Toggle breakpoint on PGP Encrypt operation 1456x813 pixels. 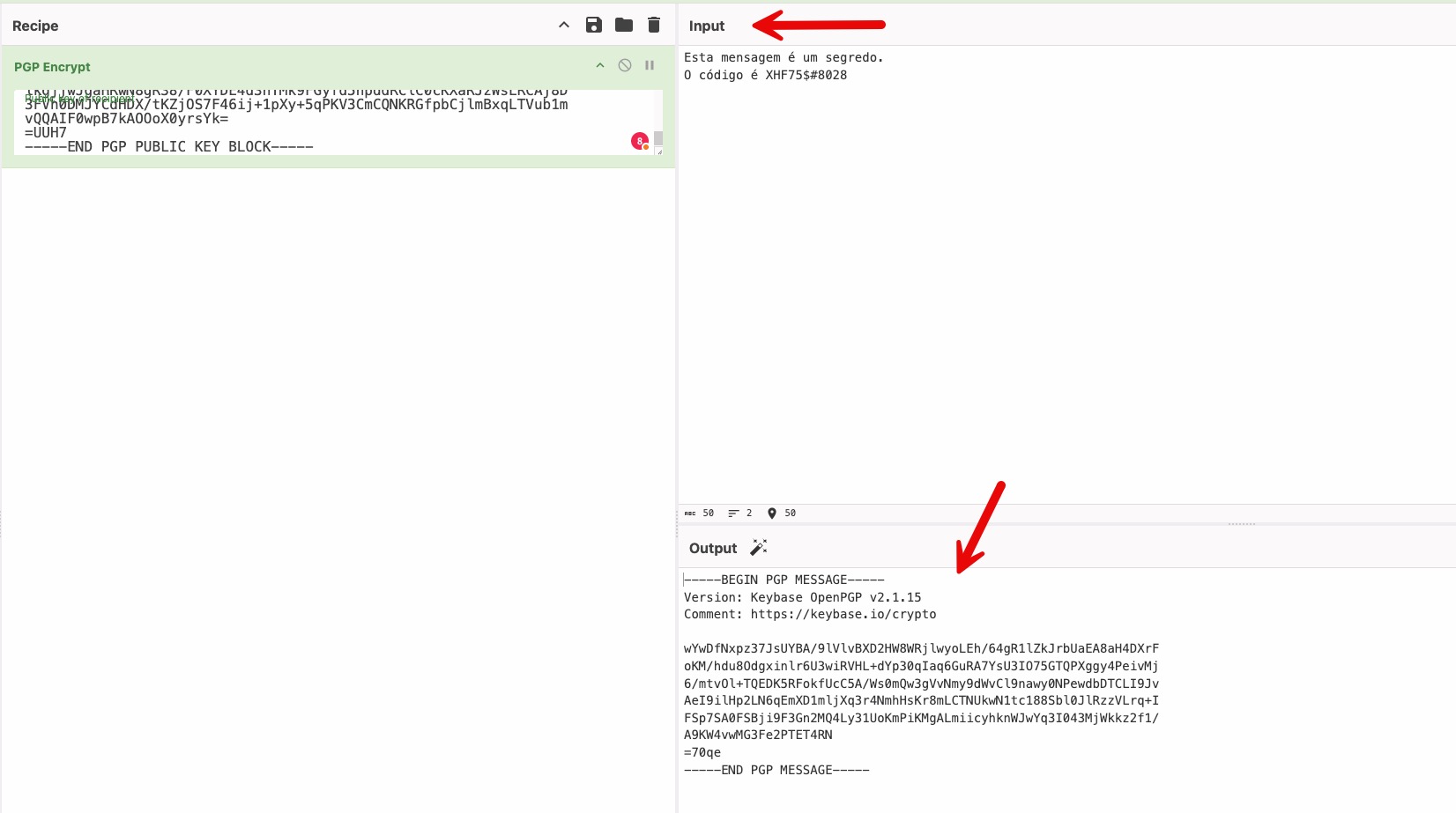point(650,65)
